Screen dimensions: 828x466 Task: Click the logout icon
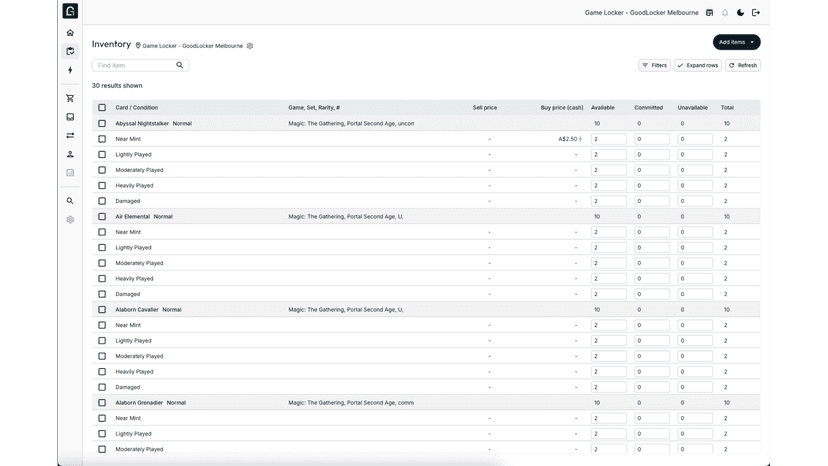(x=756, y=13)
